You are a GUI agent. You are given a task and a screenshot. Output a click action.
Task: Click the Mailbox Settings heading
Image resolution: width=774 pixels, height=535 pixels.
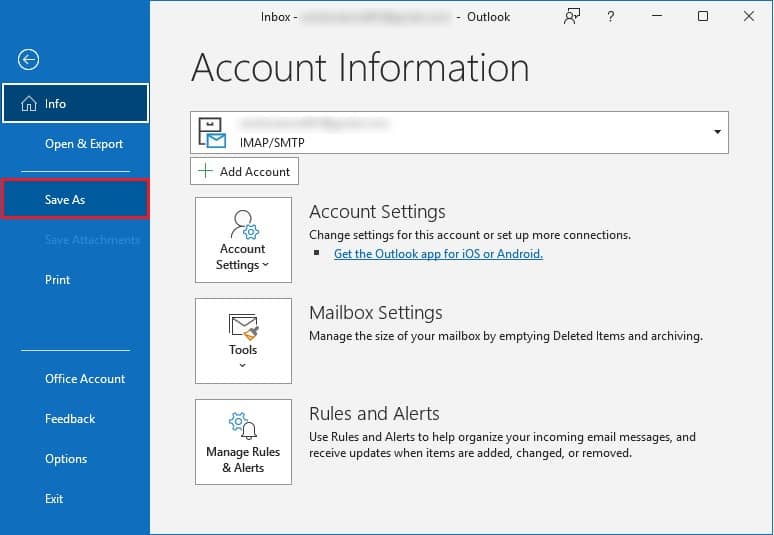[x=376, y=312]
